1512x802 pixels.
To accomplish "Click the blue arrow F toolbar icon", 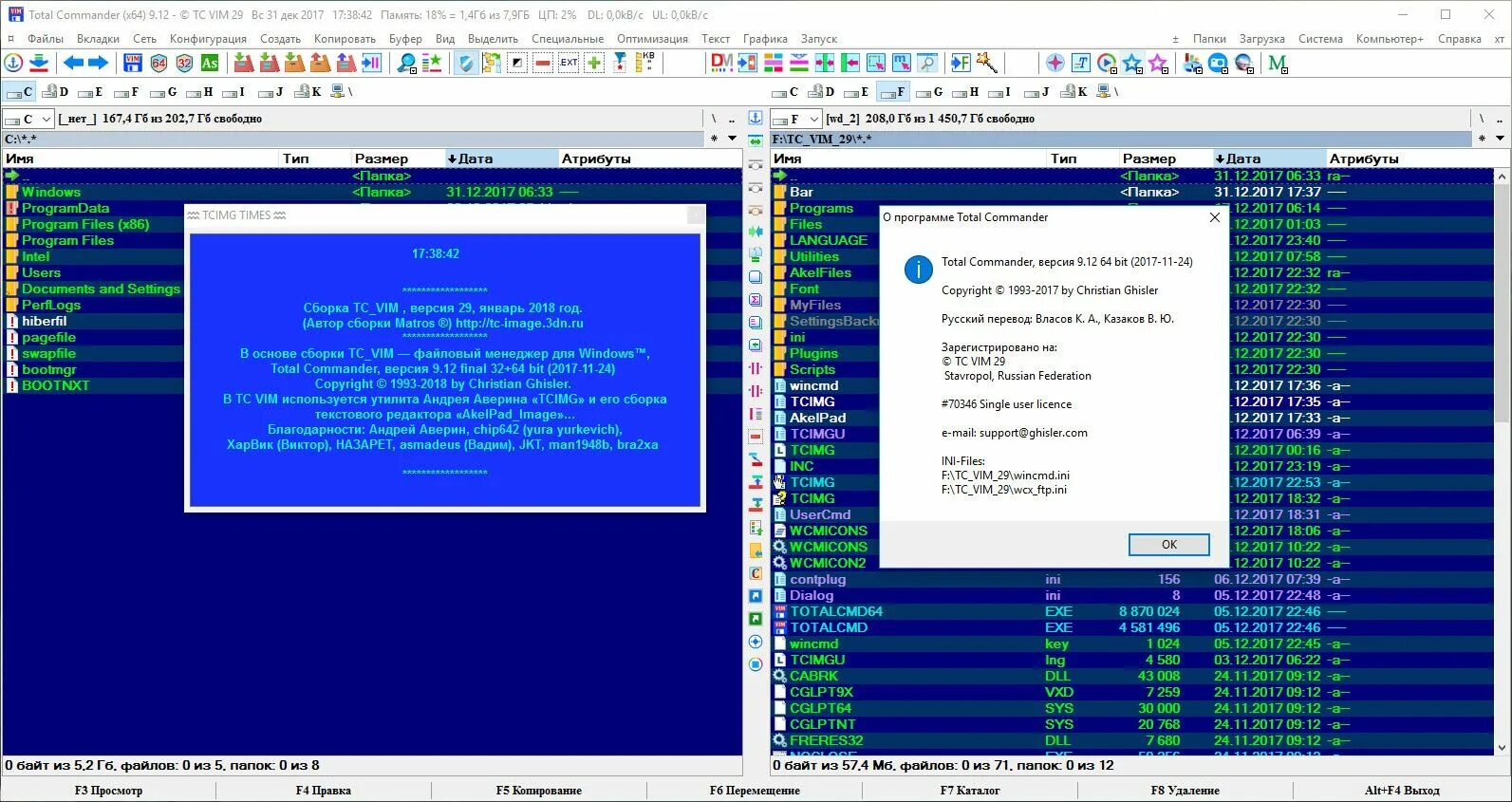I will [961, 64].
